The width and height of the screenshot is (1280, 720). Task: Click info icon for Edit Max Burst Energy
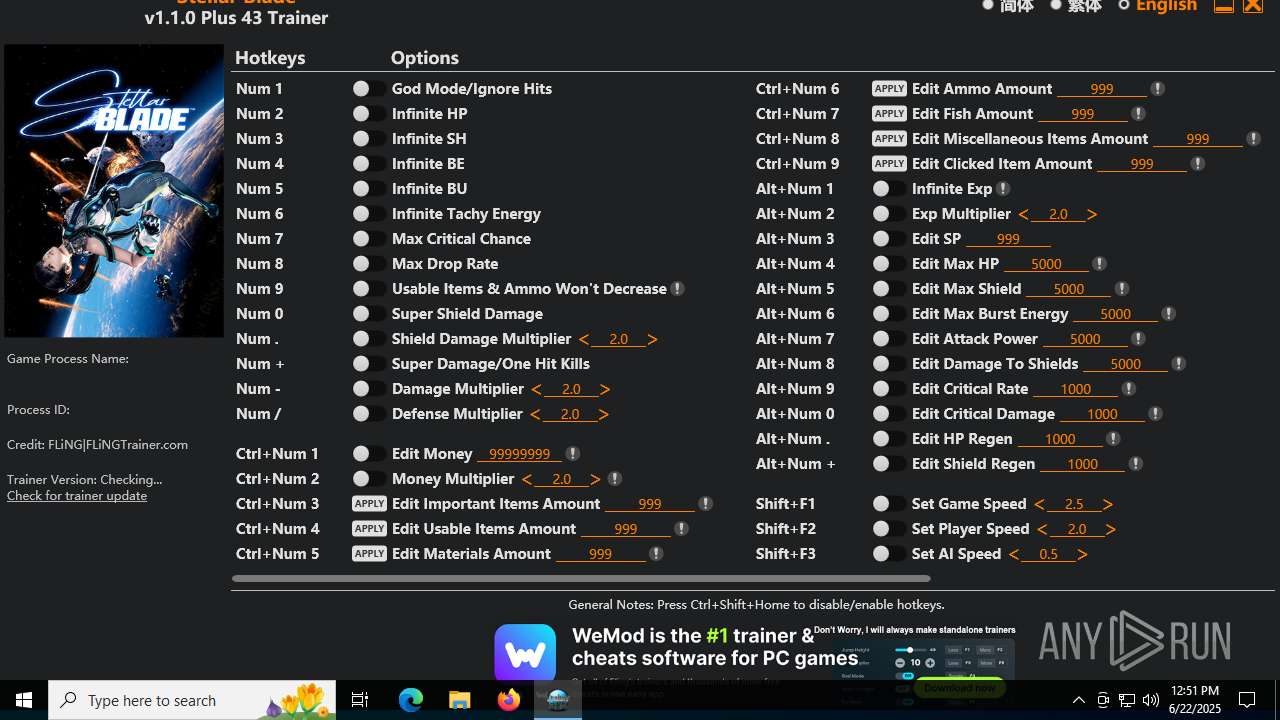[x=1168, y=314]
